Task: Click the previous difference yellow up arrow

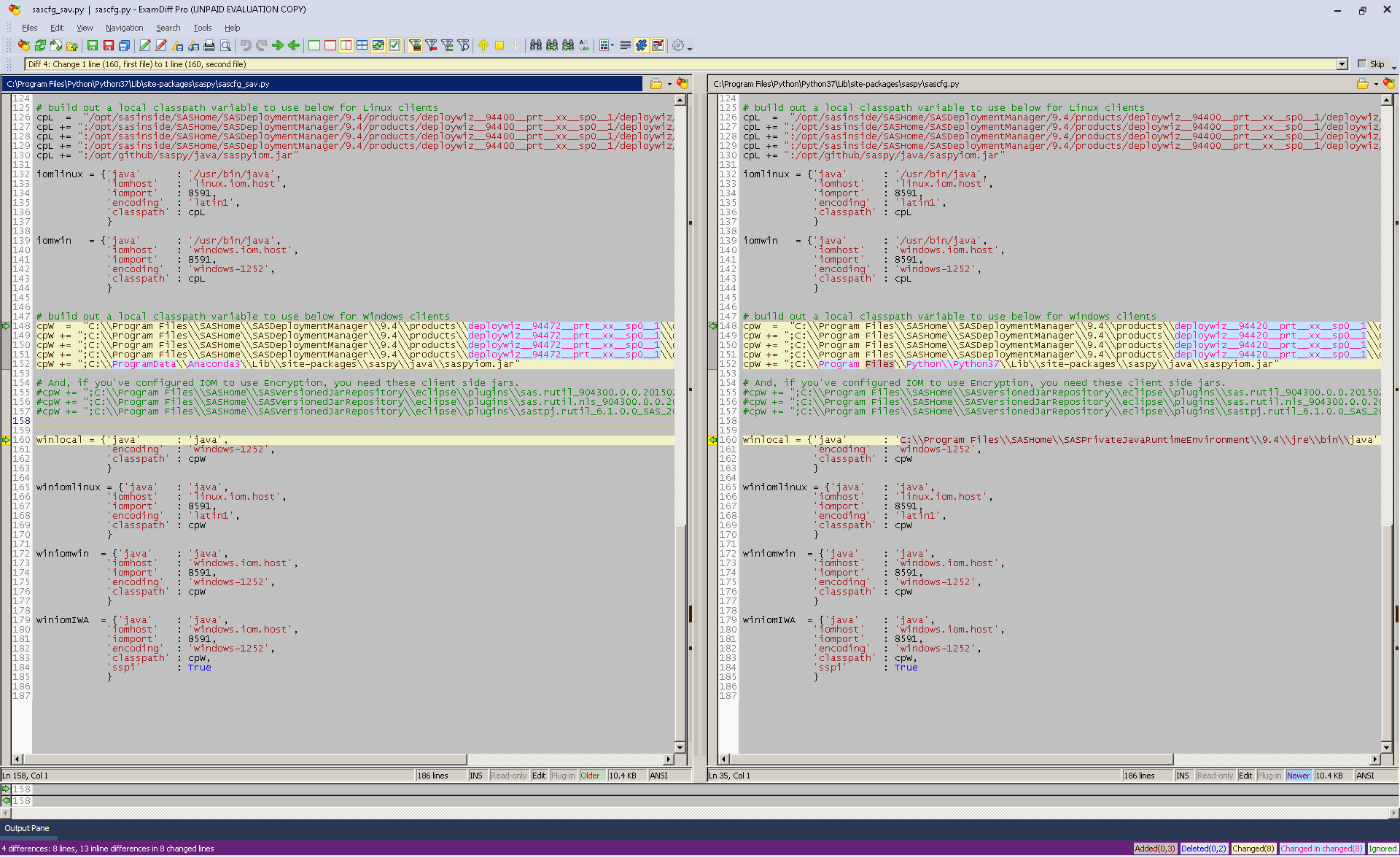Action: pos(483,45)
